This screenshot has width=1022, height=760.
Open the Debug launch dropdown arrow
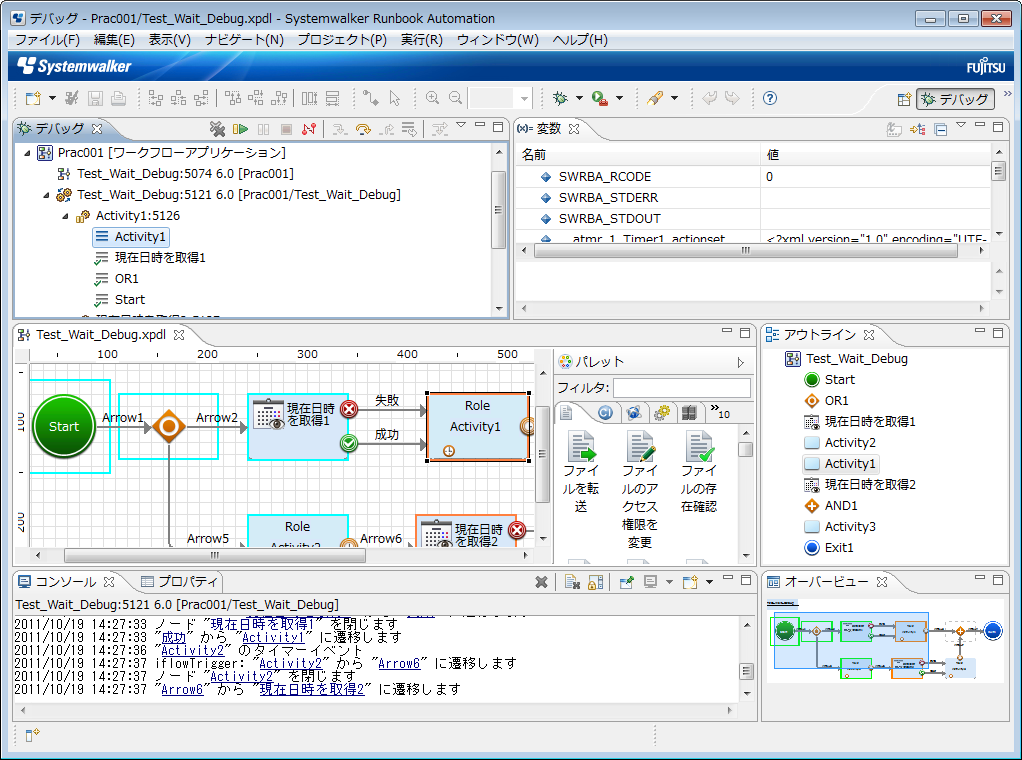tap(579, 98)
